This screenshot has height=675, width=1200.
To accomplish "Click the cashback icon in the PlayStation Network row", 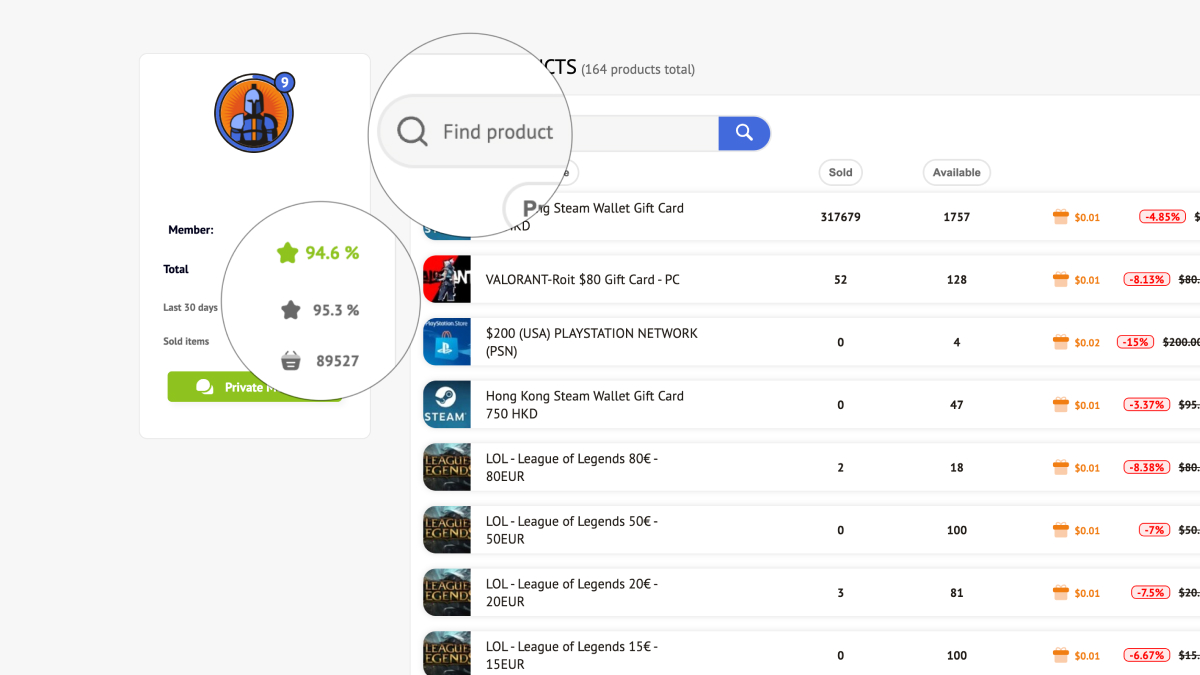I will coord(1061,342).
